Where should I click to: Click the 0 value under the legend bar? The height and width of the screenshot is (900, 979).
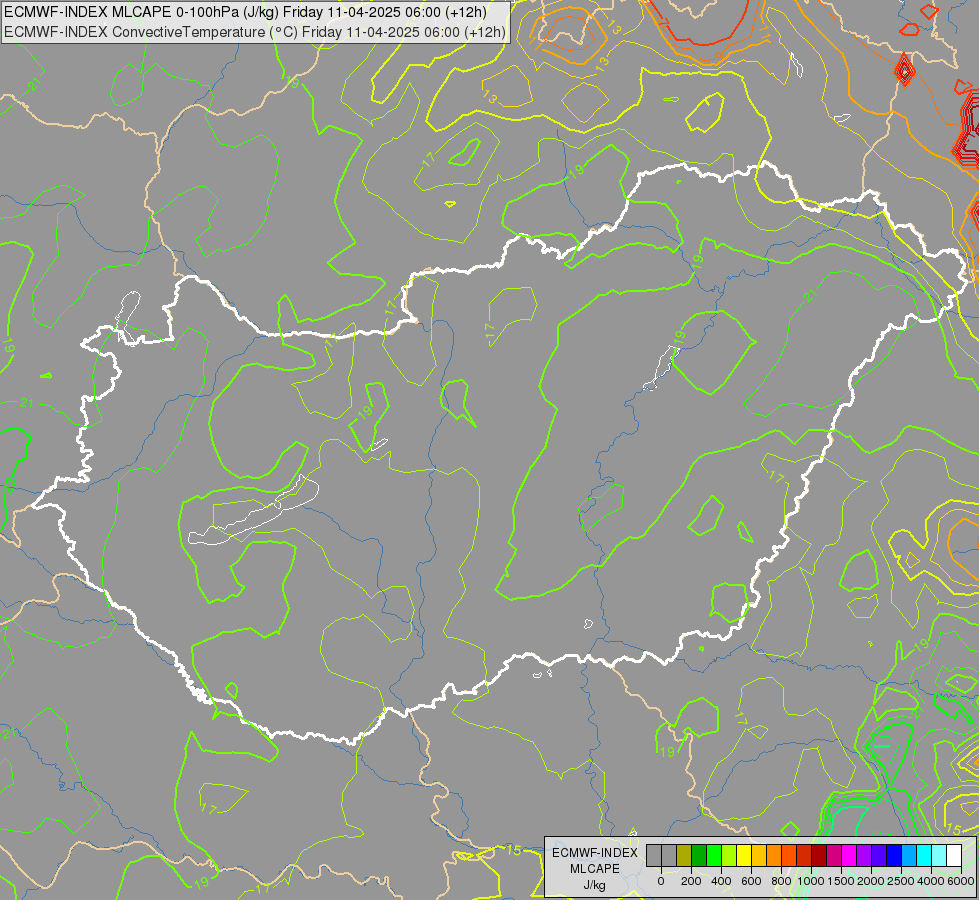point(661,881)
